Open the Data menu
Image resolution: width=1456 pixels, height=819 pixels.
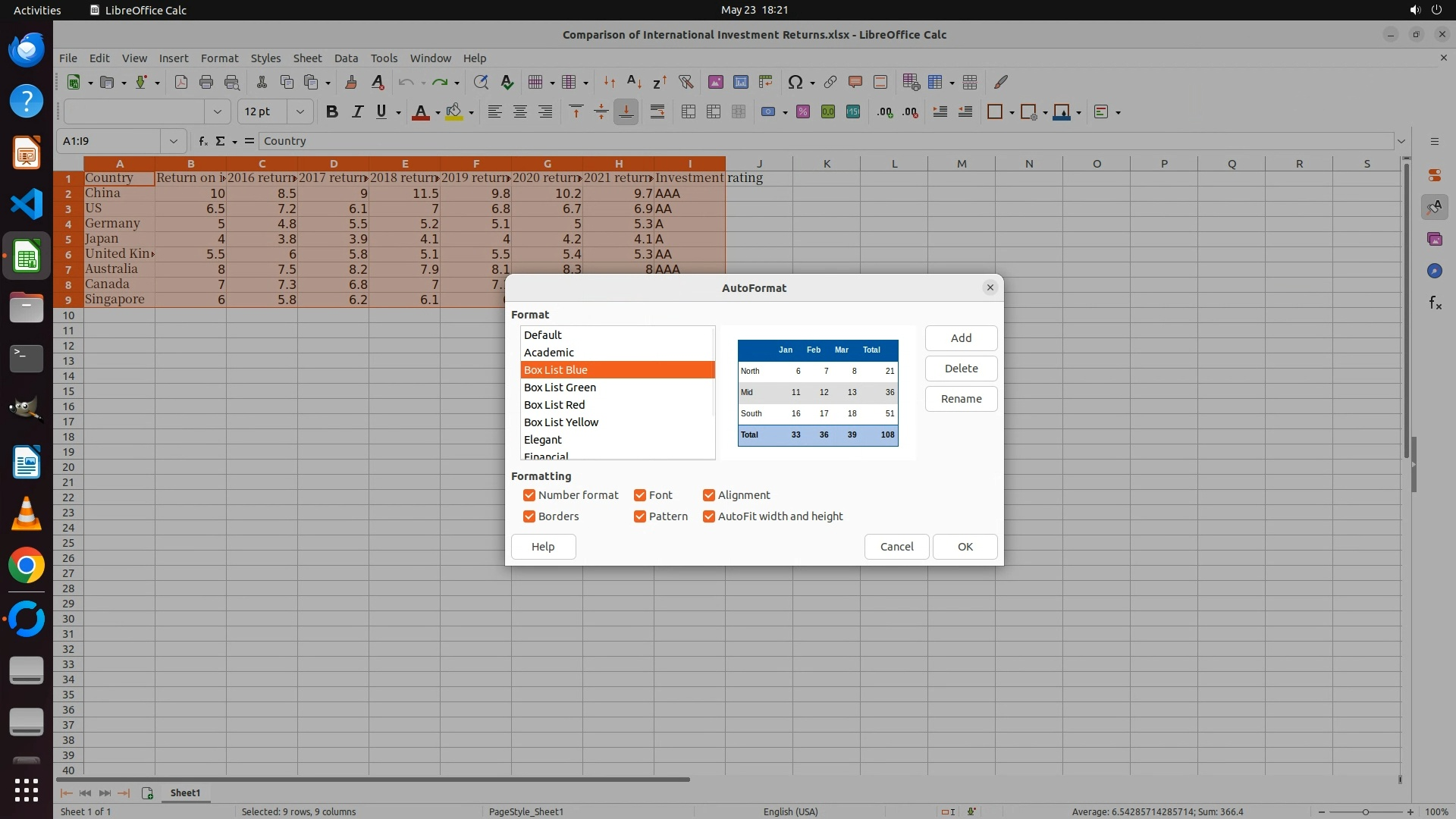coord(346,58)
